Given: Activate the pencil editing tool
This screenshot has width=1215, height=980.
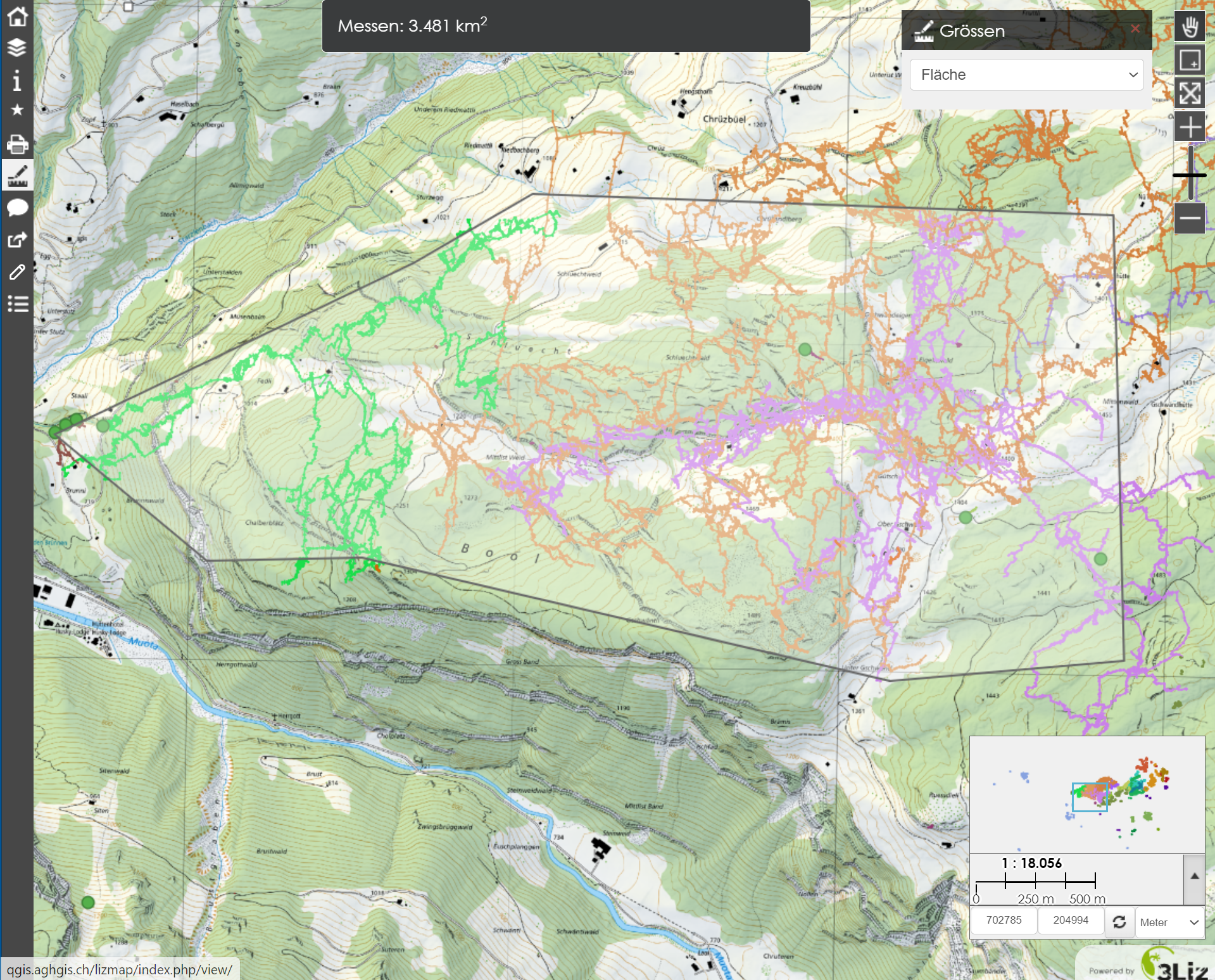Looking at the screenshot, I should [17, 272].
